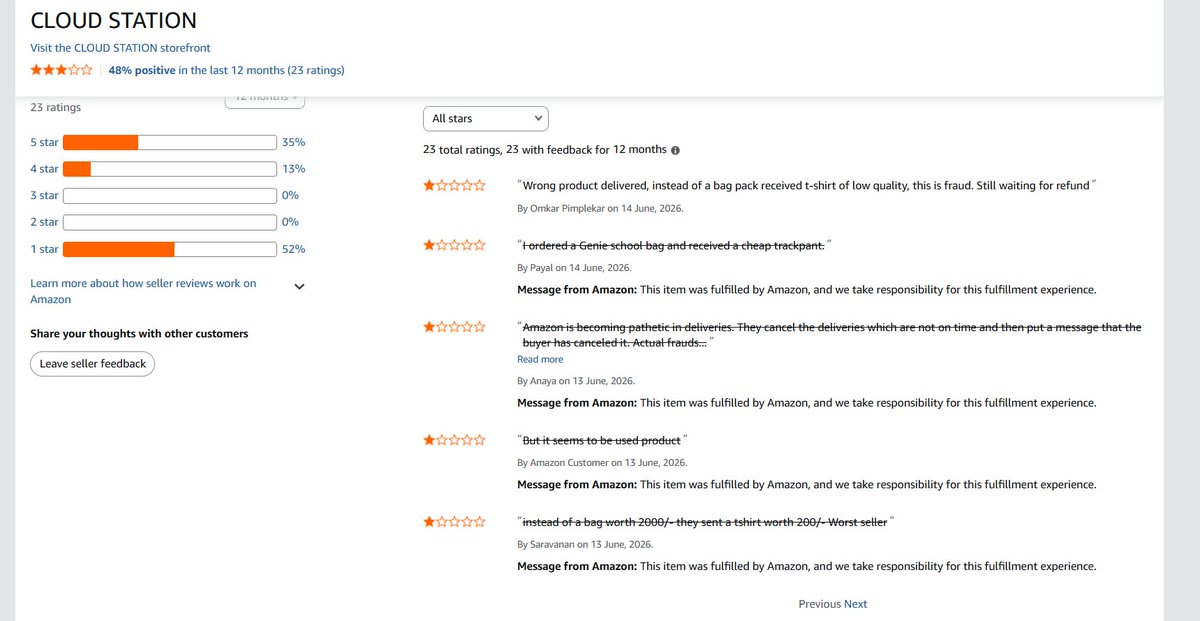Click the 35% percentage link
Image resolution: width=1200 pixels, height=621 pixels.
(x=293, y=142)
